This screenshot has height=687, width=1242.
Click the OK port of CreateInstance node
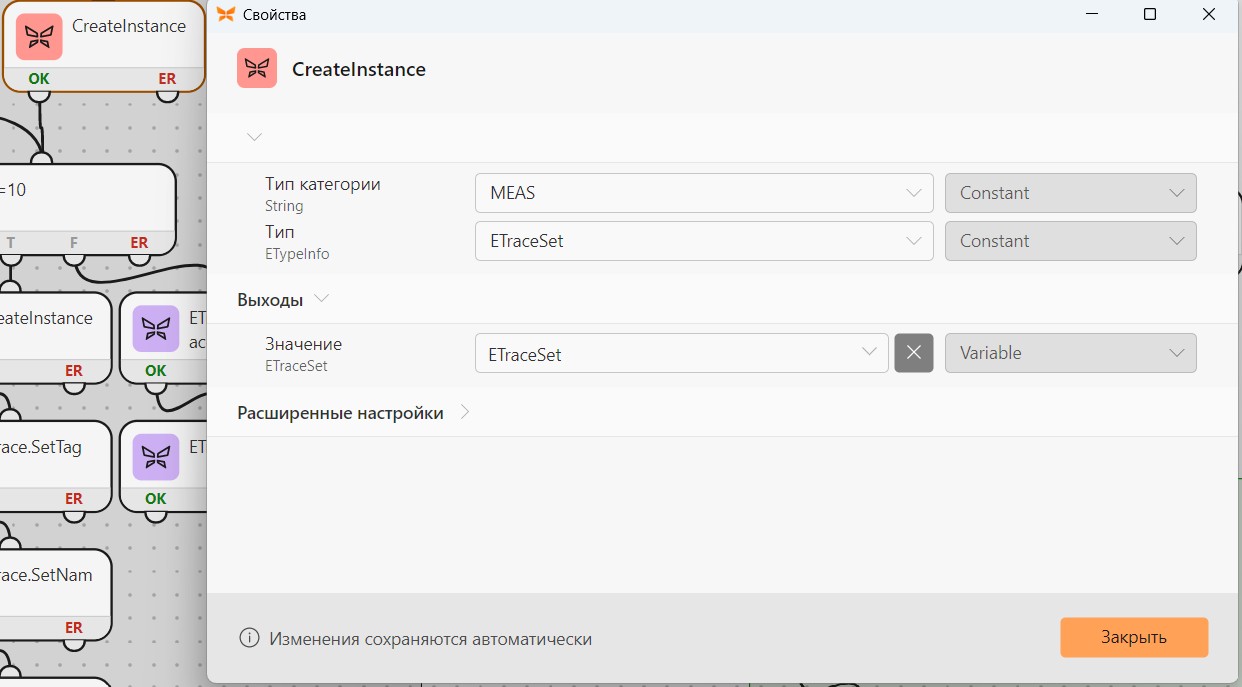pos(39,78)
